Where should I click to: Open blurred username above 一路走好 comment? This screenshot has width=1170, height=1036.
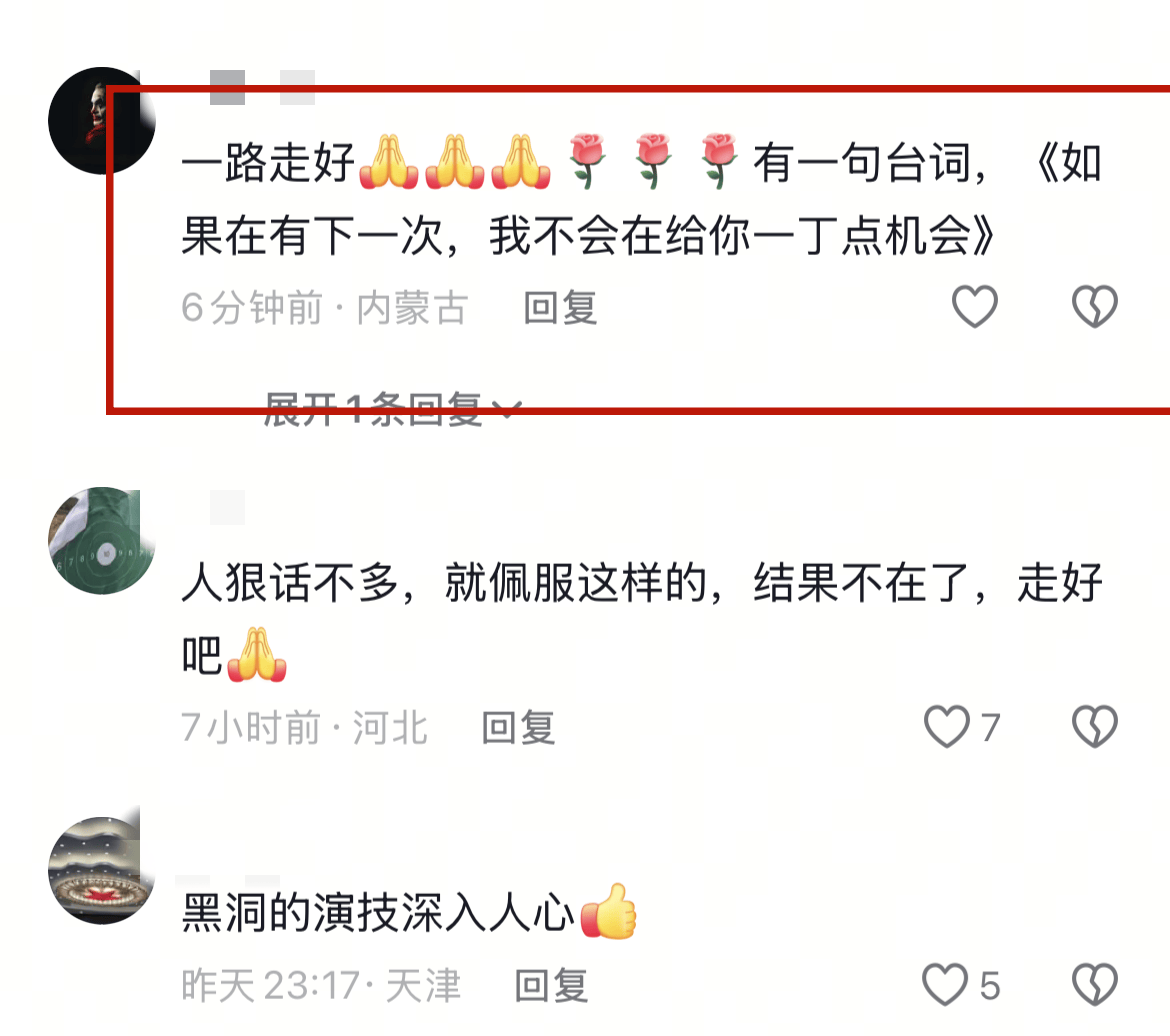(x=262, y=87)
